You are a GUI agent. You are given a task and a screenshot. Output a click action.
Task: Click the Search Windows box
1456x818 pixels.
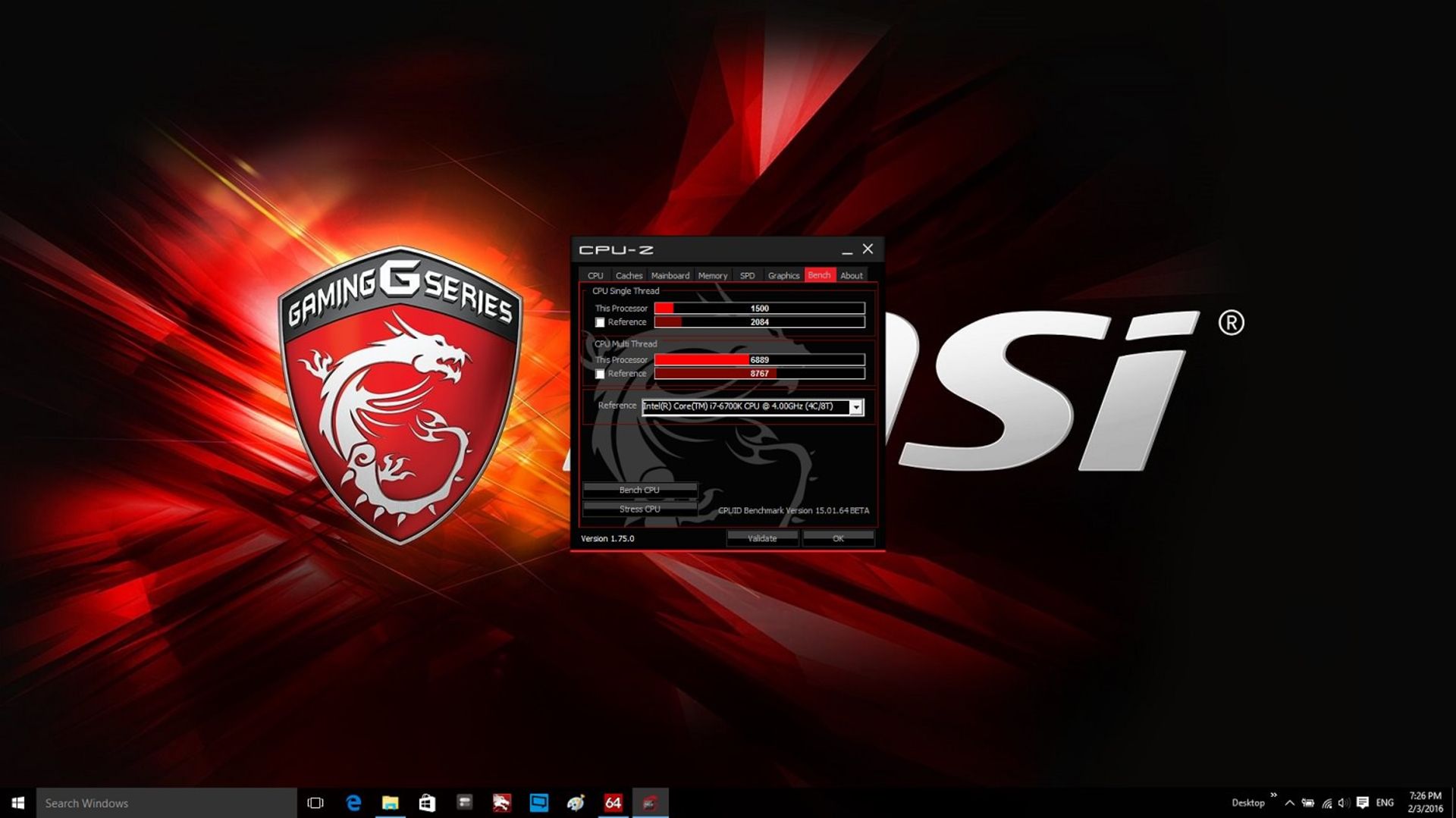pos(167,803)
